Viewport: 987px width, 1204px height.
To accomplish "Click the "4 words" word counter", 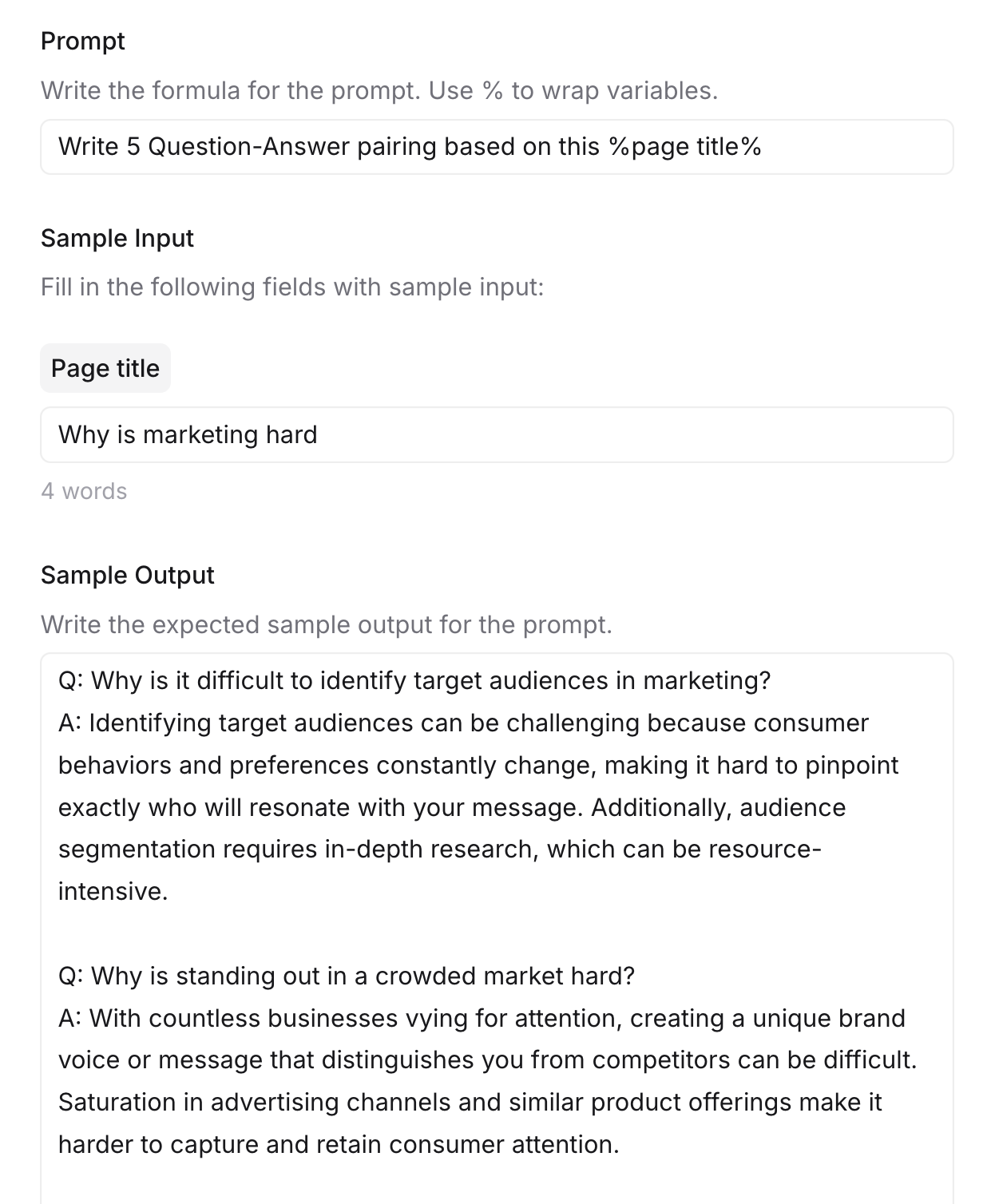I will 84,491.
